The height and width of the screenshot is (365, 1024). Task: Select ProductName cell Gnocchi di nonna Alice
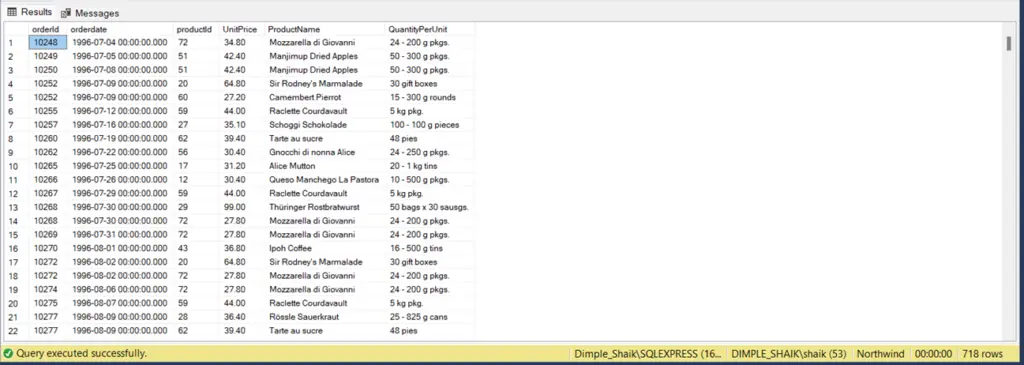[x=325, y=152]
